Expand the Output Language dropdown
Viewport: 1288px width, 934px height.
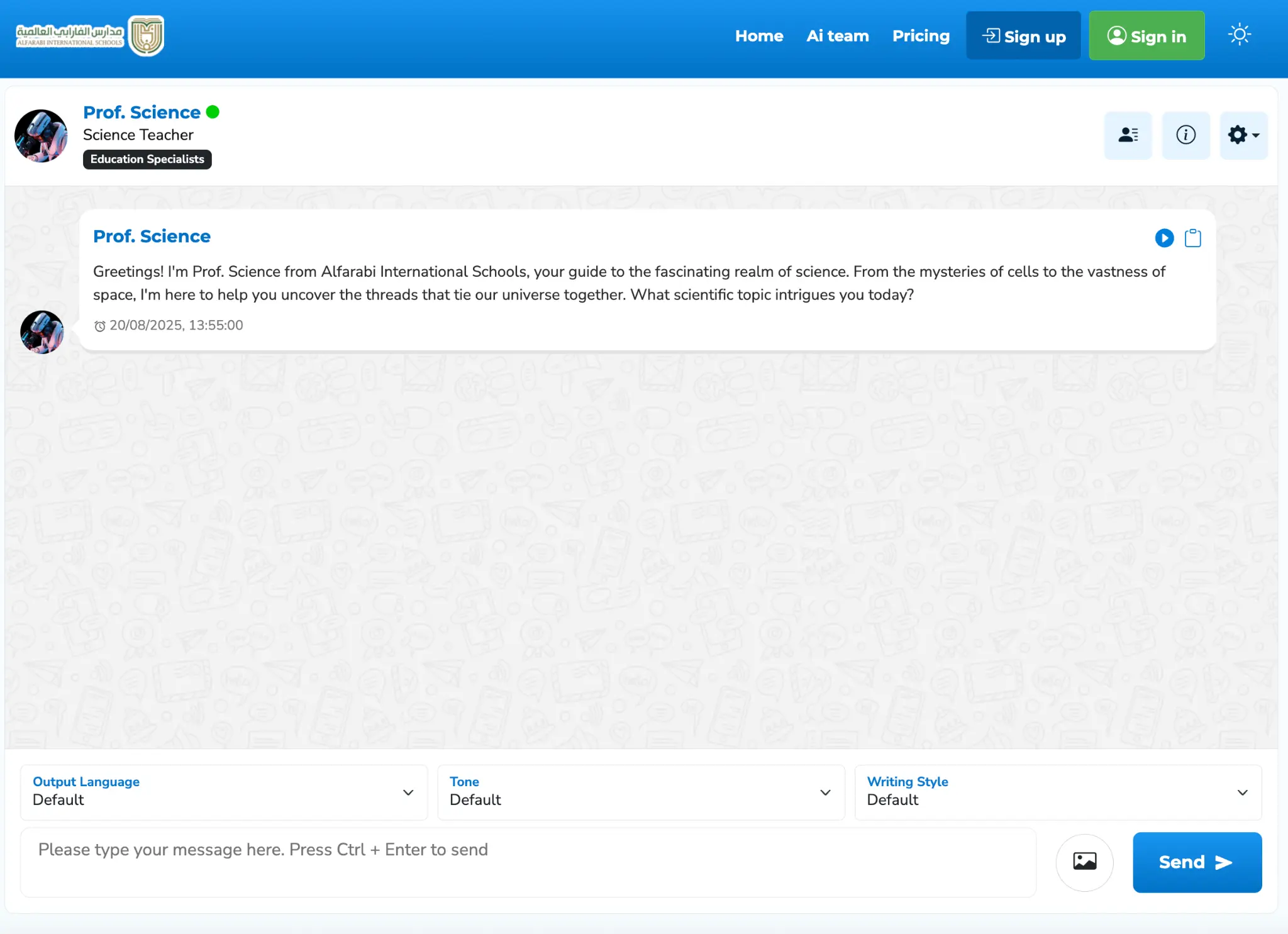click(x=223, y=792)
